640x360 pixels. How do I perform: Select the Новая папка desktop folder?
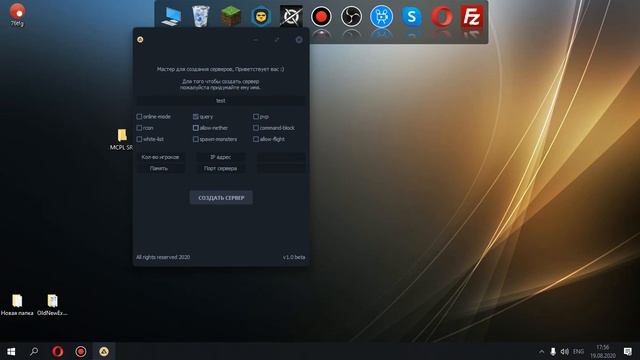17,305
